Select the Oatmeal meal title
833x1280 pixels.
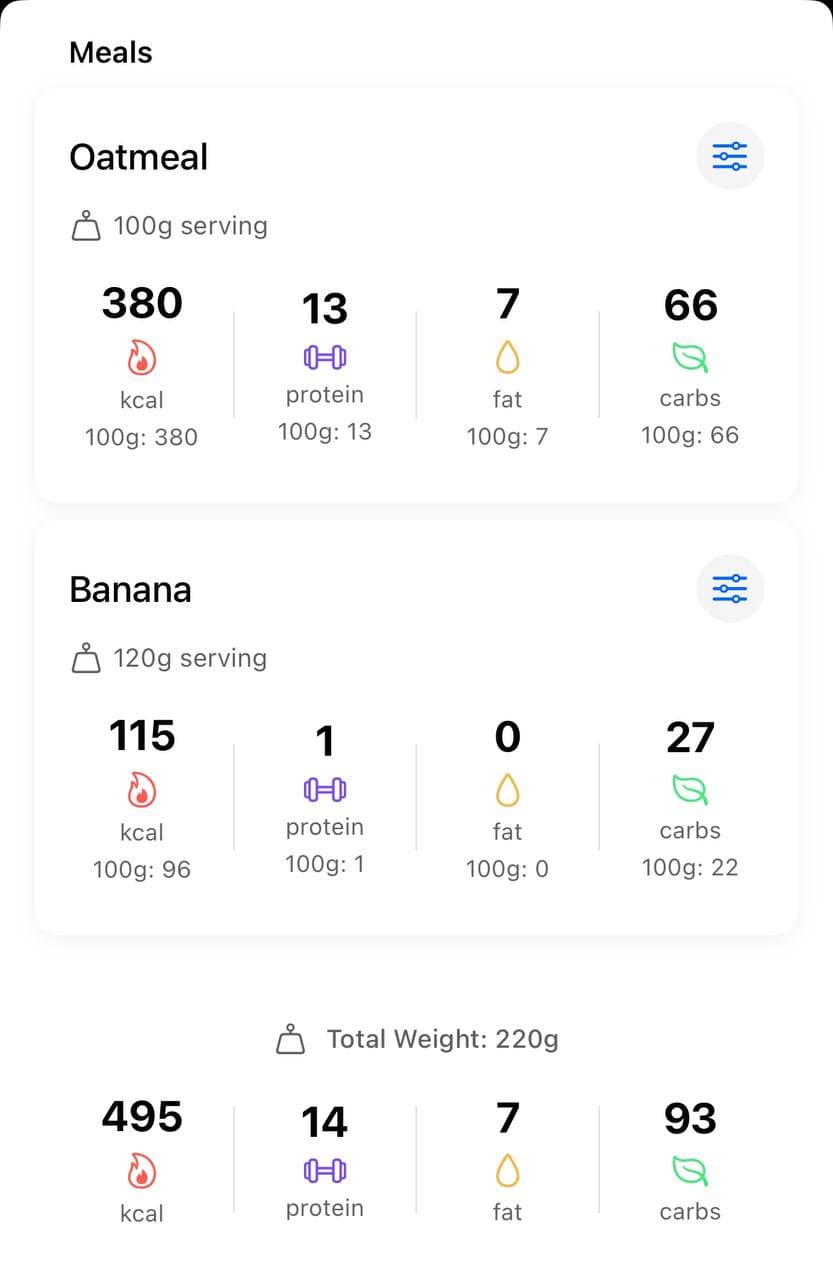click(139, 157)
